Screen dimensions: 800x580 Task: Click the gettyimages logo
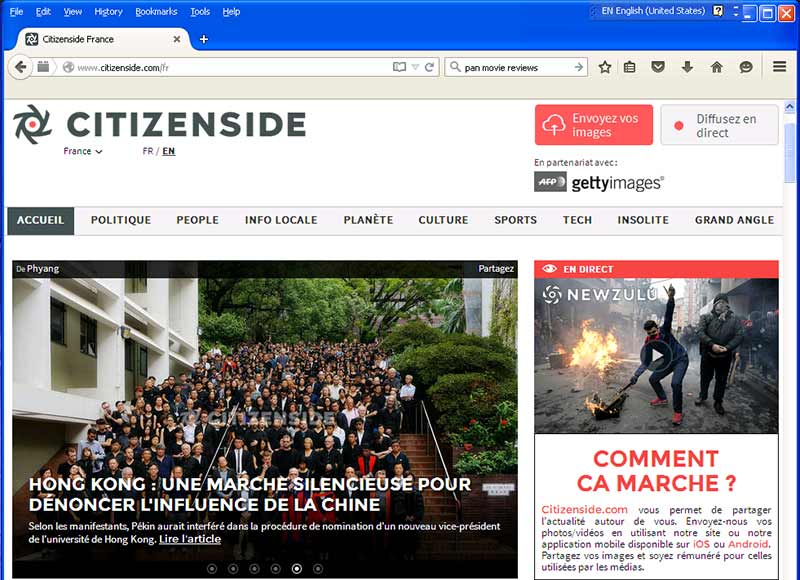(x=618, y=183)
